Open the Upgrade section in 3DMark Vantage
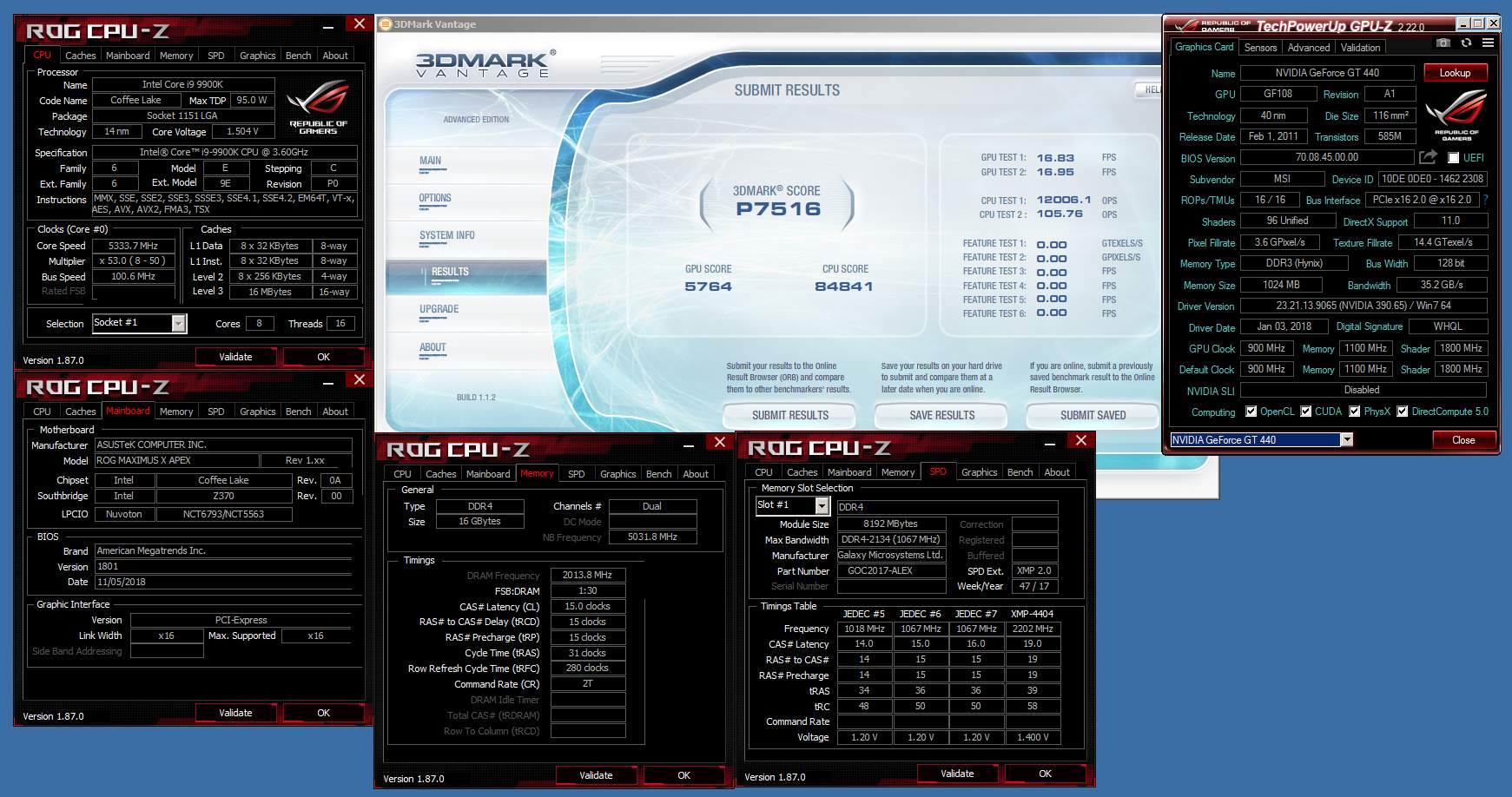The height and width of the screenshot is (797, 1512). (x=439, y=309)
